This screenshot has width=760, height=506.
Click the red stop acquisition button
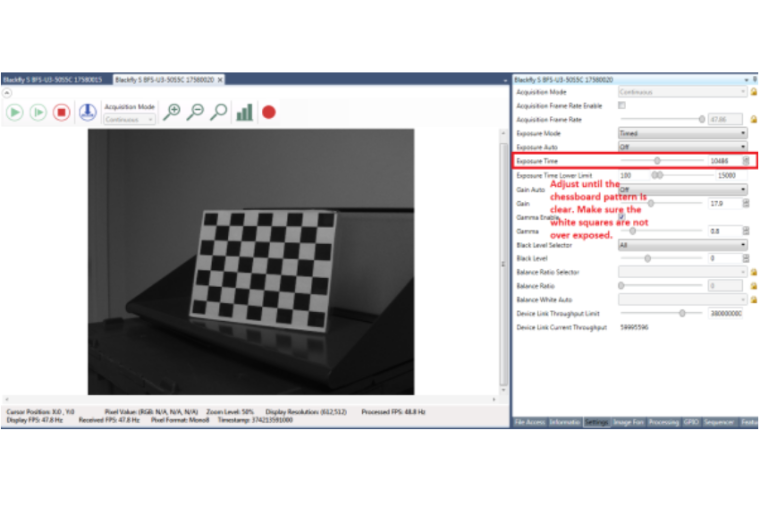pos(61,112)
